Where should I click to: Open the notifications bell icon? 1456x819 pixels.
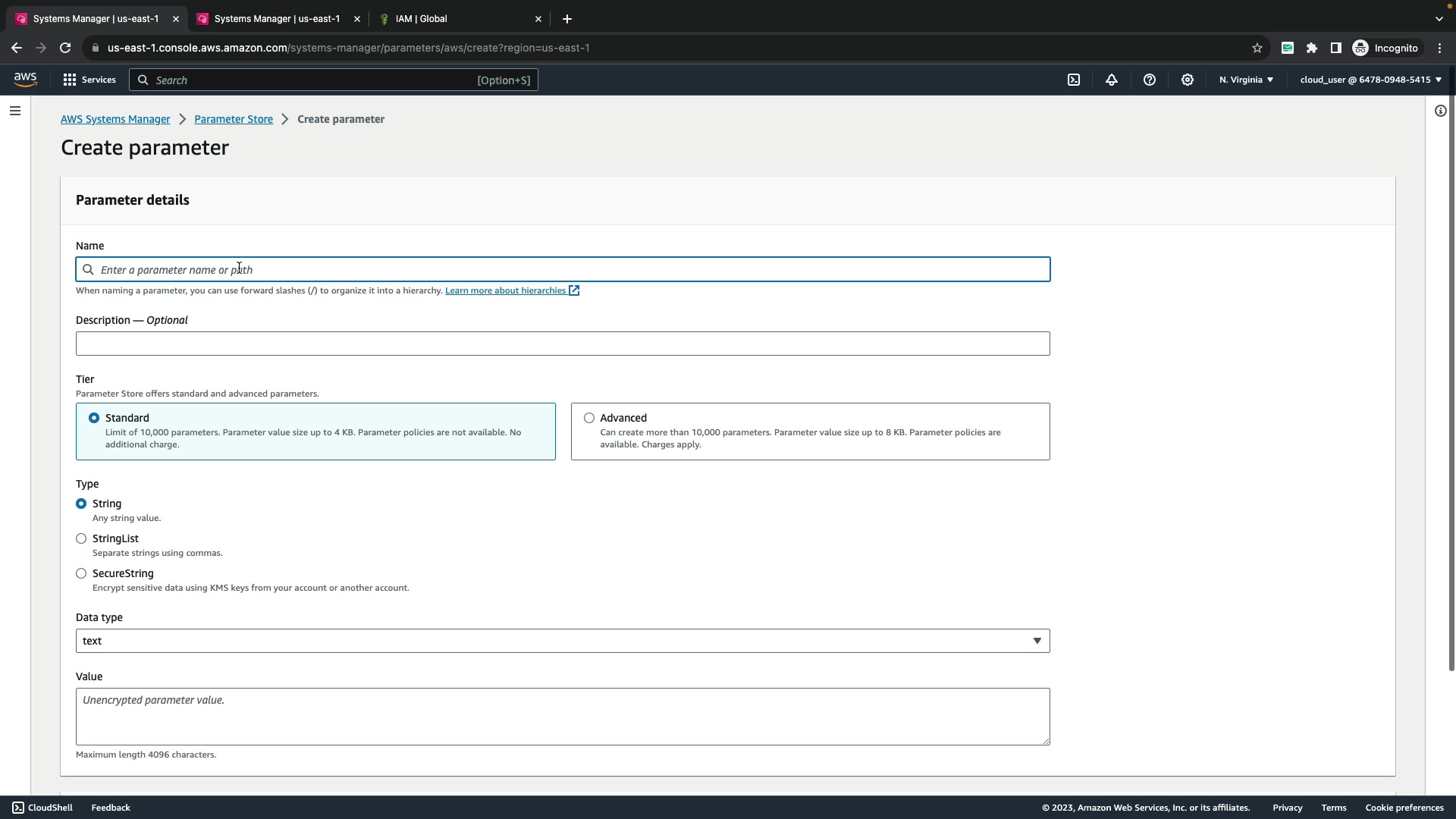1112,80
